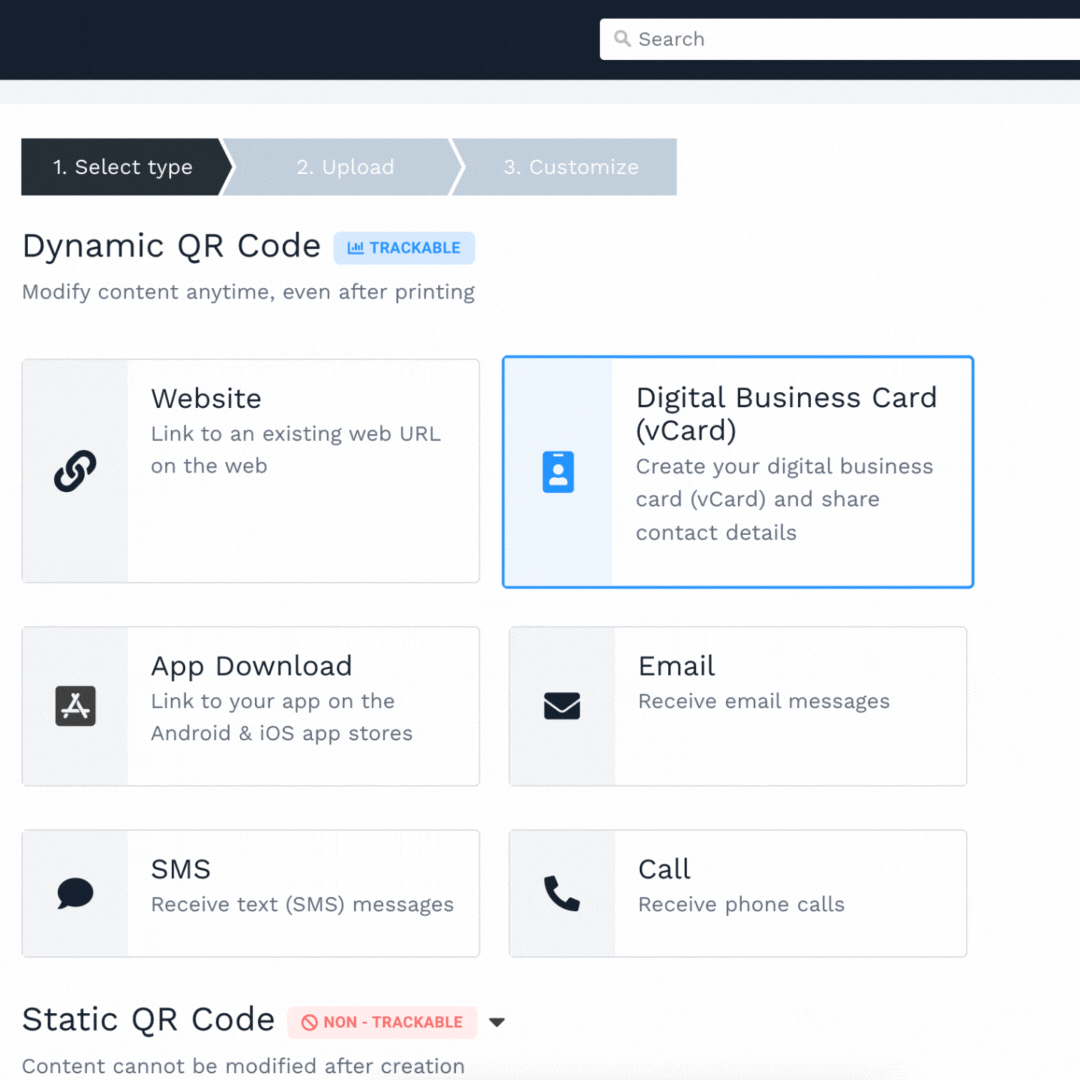This screenshot has height=1080, width=1080.
Task: Click 'Receive text (SMS) messages' description
Action: [302, 904]
